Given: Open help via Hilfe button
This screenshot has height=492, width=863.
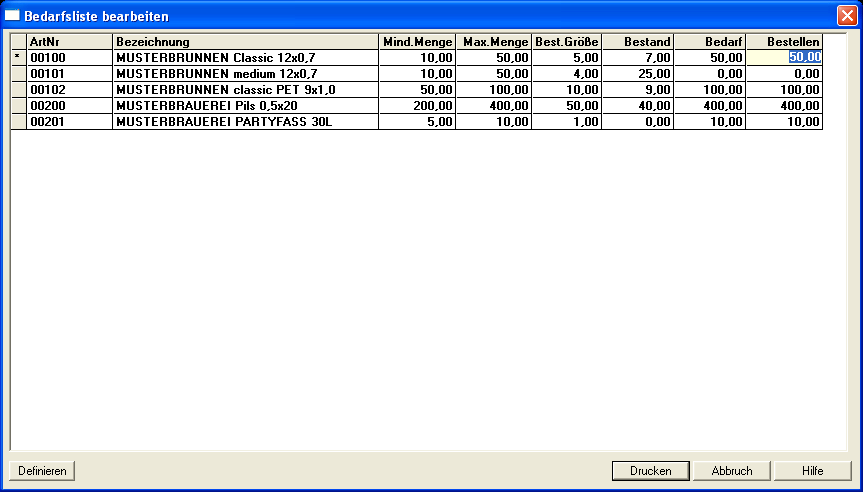Looking at the screenshot, I should pyautogui.click(x=812, y=471).
